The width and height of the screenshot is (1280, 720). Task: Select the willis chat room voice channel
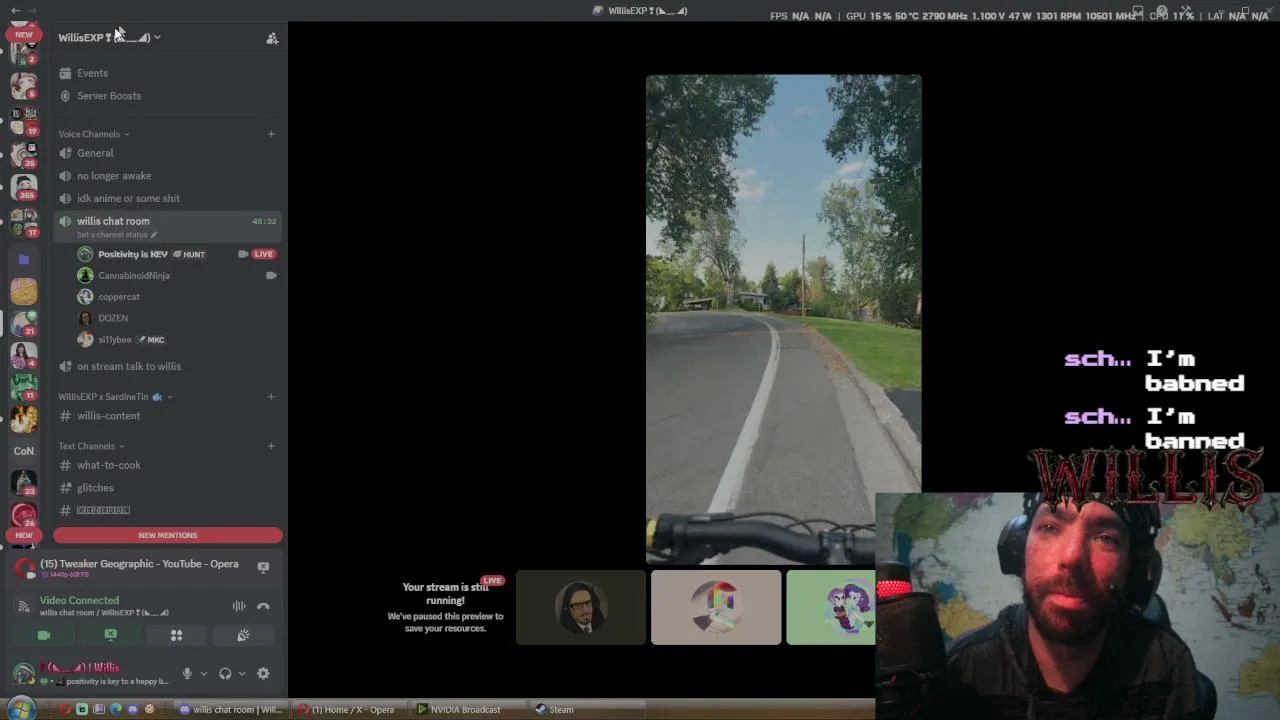167,226
